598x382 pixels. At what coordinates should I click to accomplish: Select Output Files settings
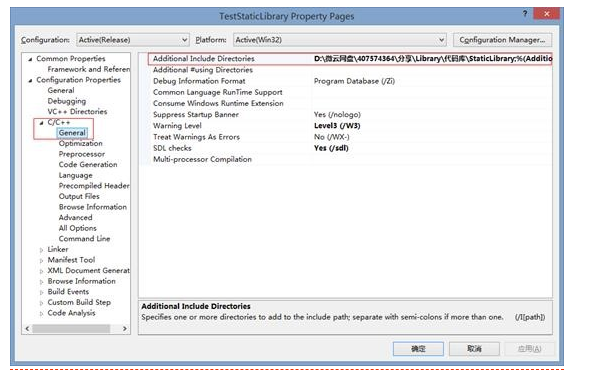pos(79,196)
